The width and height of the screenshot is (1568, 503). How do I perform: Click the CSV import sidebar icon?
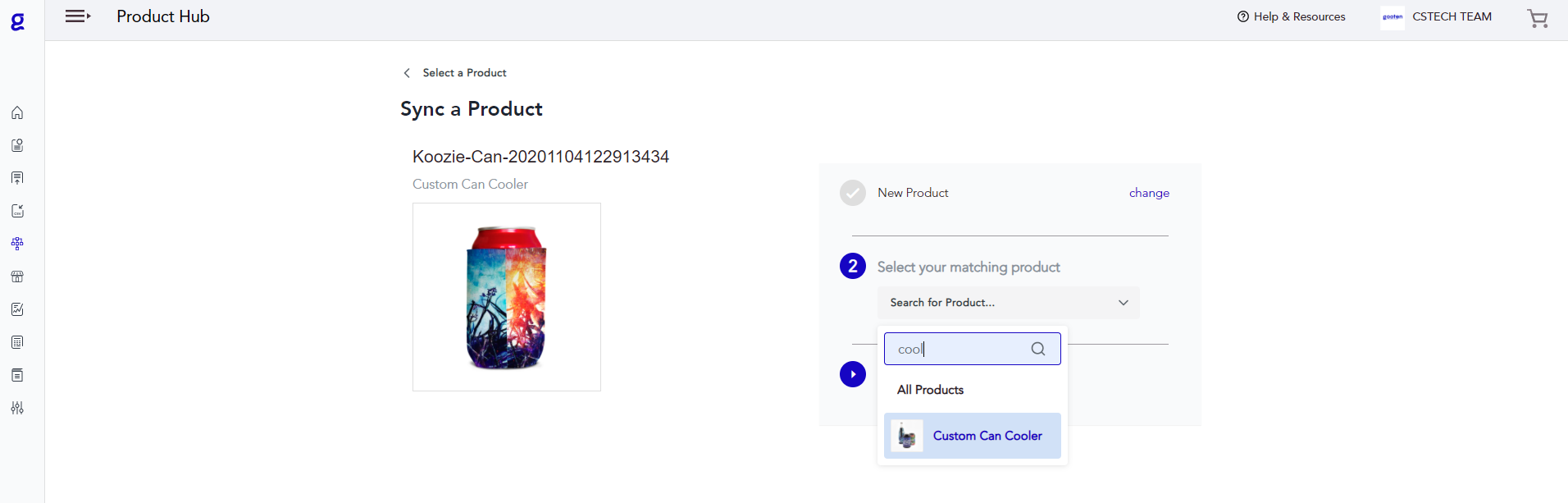click(x=17, y=211)
